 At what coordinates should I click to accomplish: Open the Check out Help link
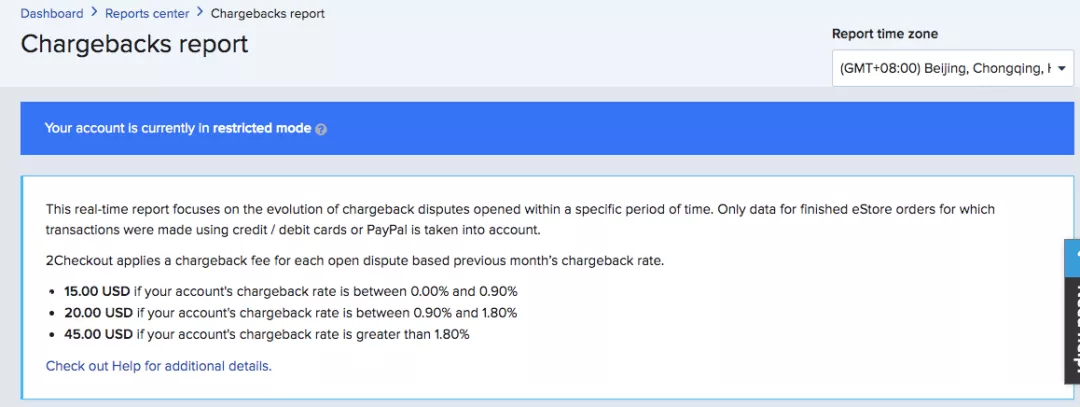click(x=158, y=366)
